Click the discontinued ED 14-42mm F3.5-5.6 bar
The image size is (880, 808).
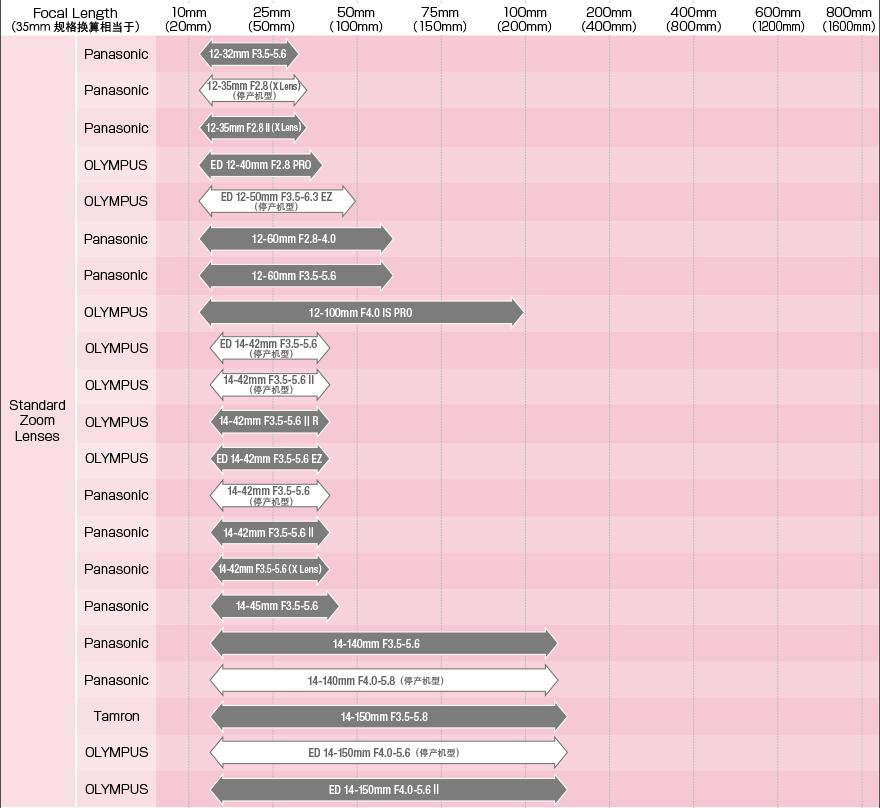pos(270,348)
